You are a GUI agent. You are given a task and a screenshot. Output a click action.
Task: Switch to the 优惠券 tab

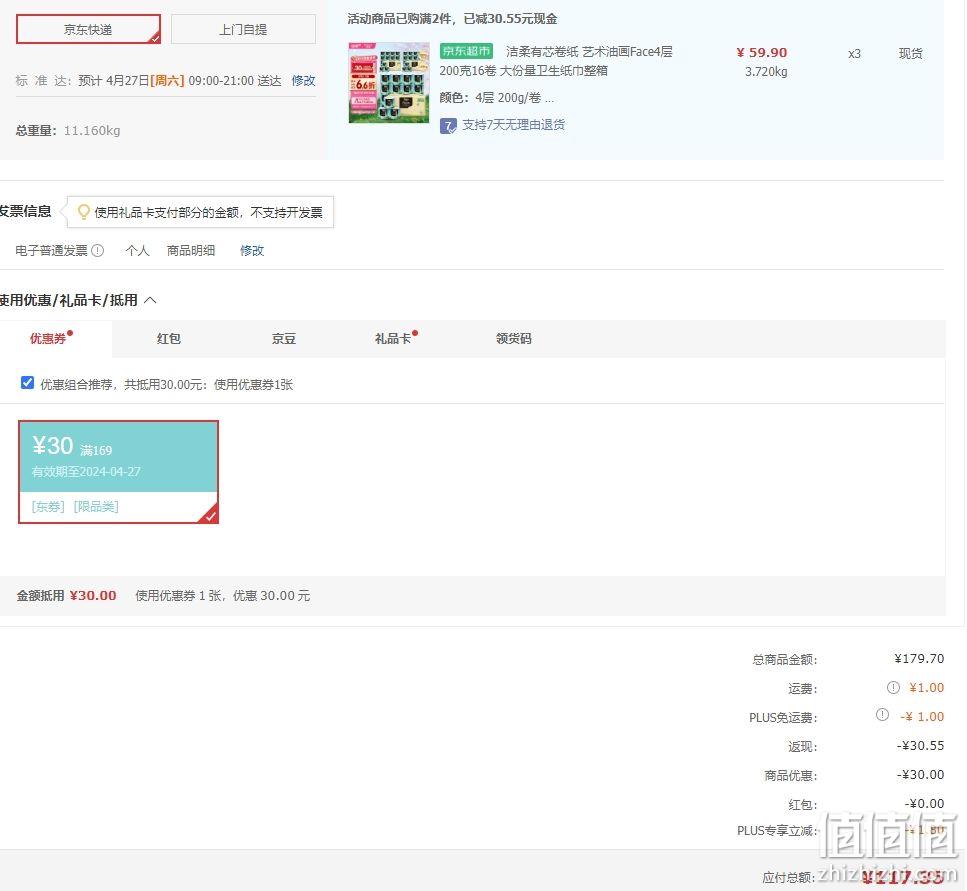[49, 339]
